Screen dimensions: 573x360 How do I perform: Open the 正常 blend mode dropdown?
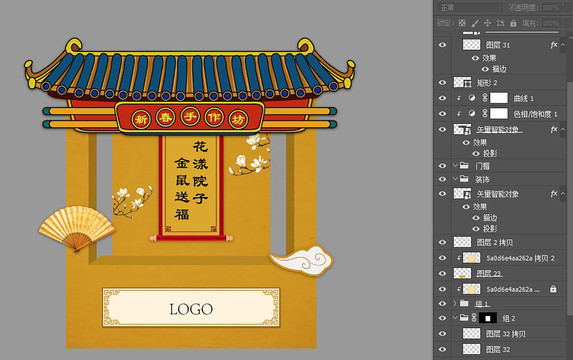click(470, 7)
